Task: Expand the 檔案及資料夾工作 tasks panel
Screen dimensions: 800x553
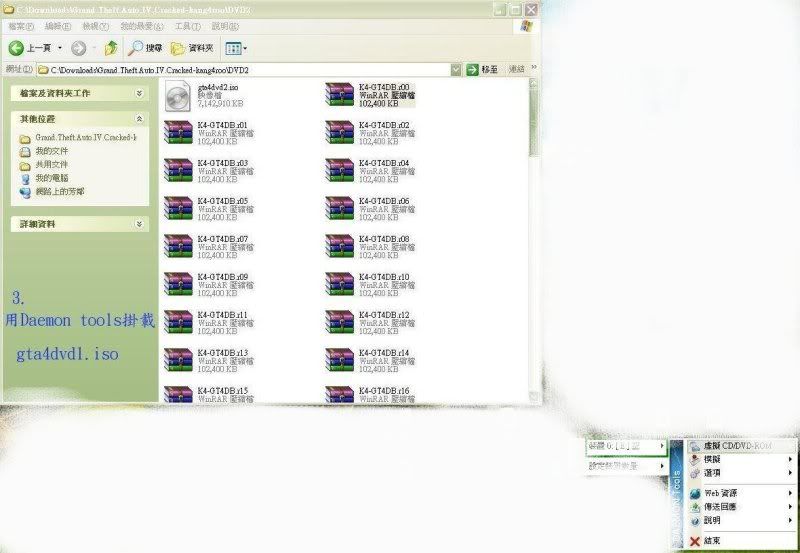Action: pyautogui.click(x=138, y=93)
